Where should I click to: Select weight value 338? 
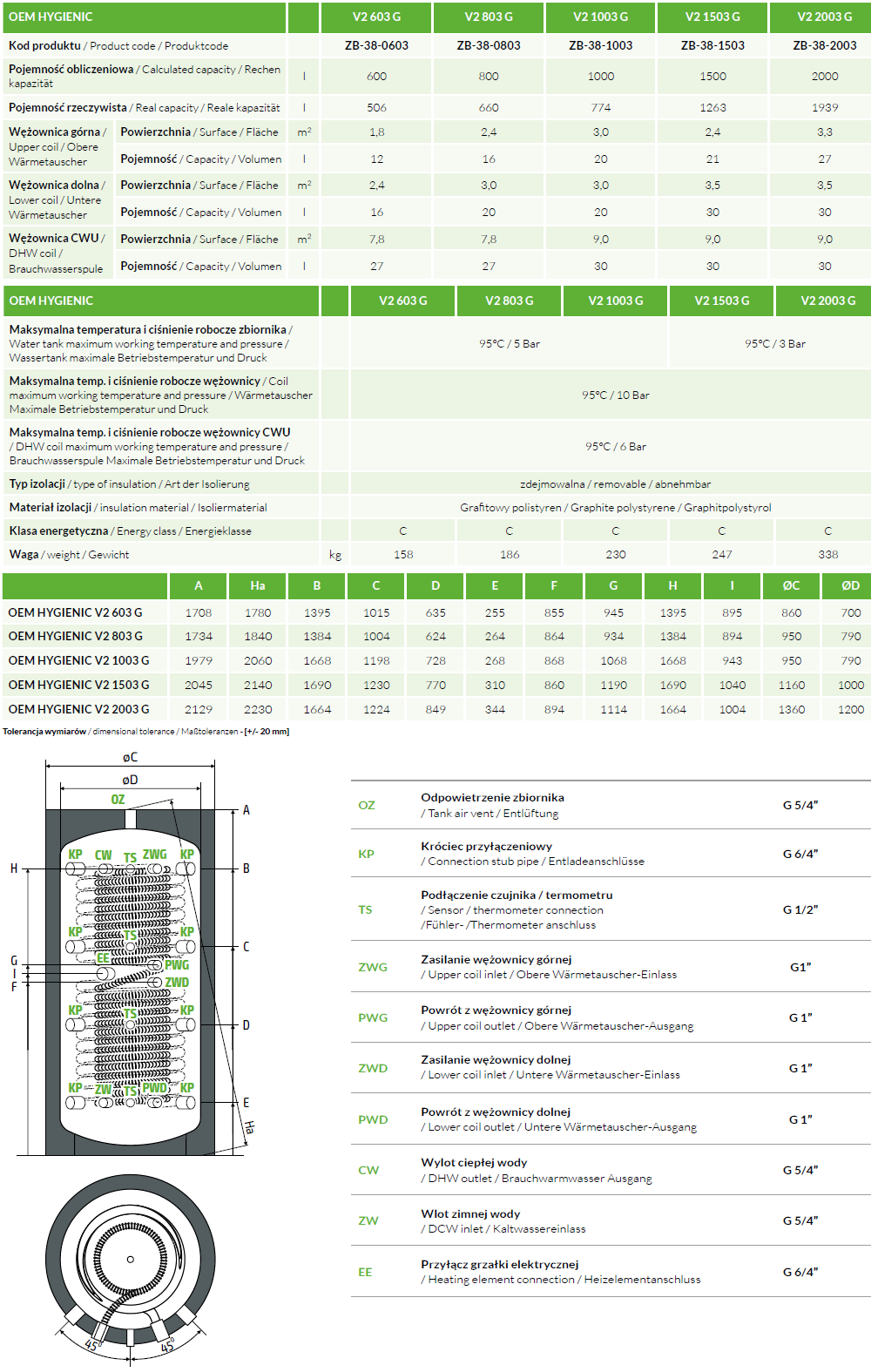828,554
